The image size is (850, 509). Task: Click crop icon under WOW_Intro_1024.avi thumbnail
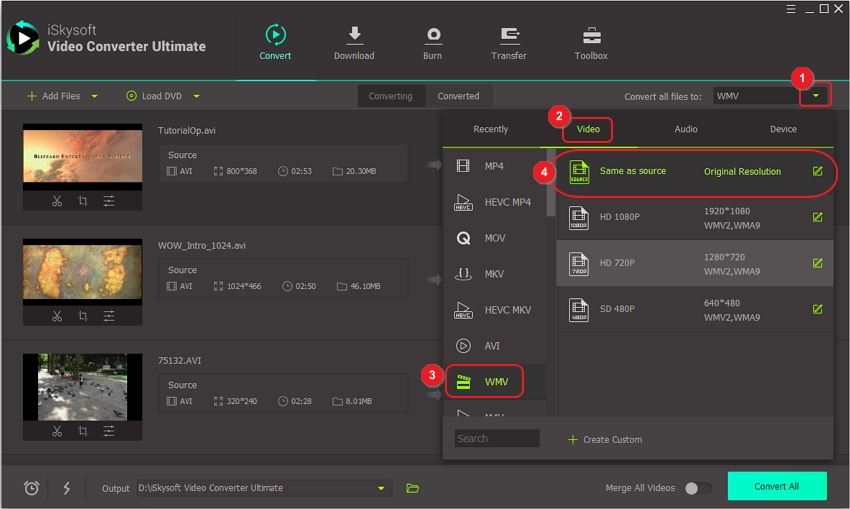83,316
